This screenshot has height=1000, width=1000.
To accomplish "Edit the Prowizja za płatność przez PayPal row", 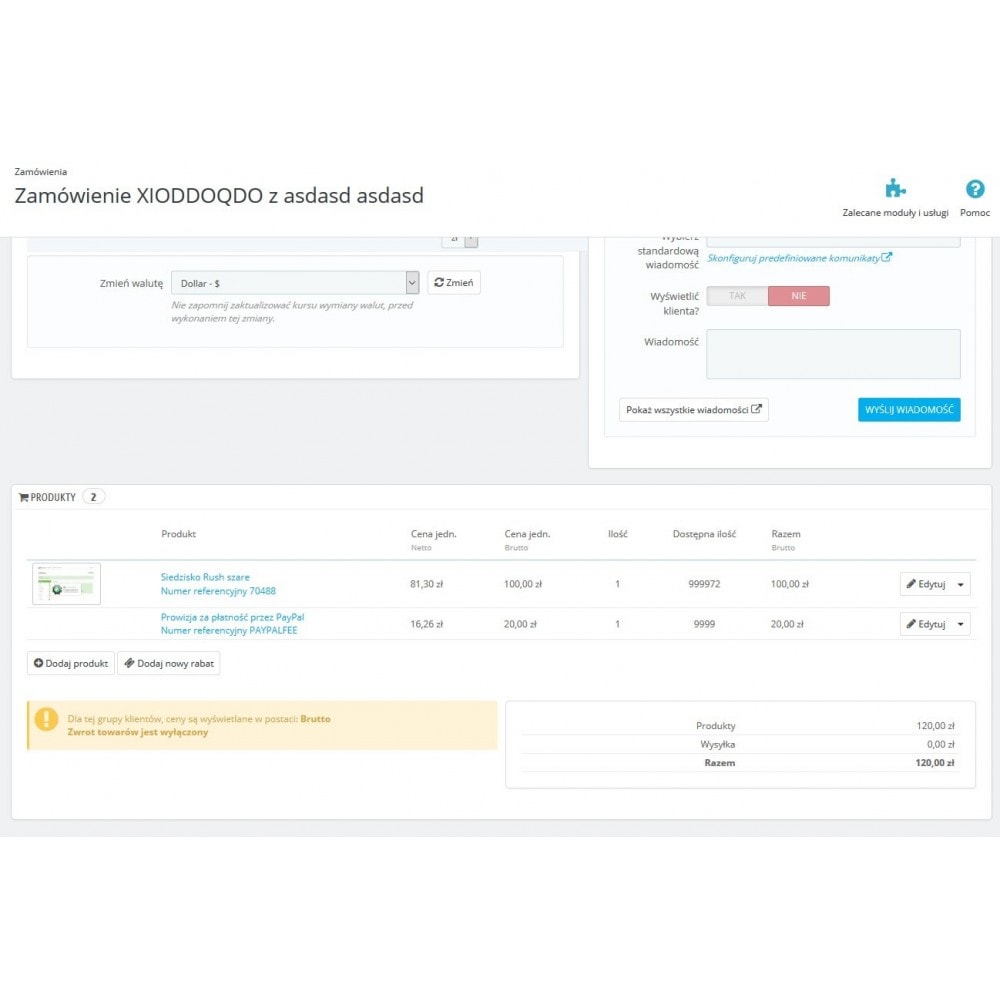I will click(x=926, y=624).
